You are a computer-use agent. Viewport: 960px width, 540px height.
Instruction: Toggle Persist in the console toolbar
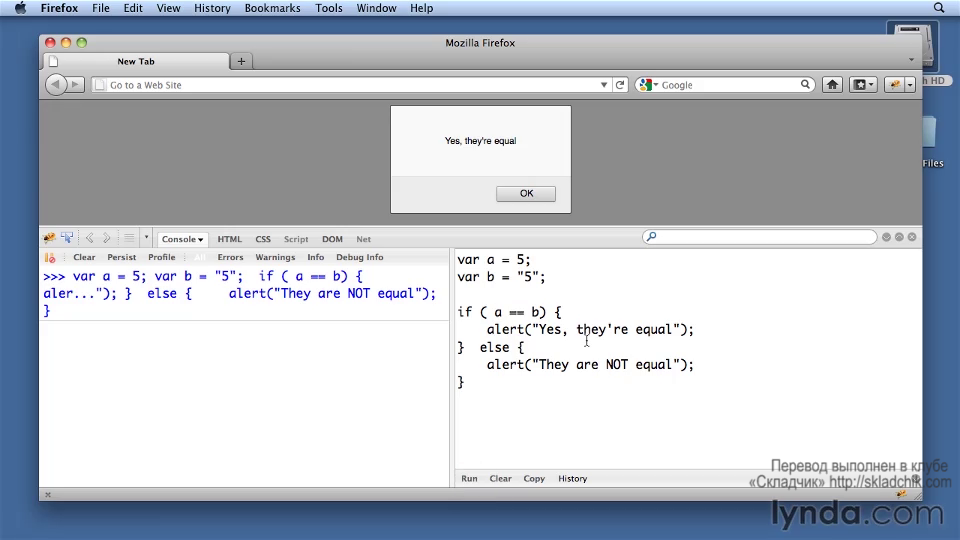pyautogui.click(x=122, y=257)
